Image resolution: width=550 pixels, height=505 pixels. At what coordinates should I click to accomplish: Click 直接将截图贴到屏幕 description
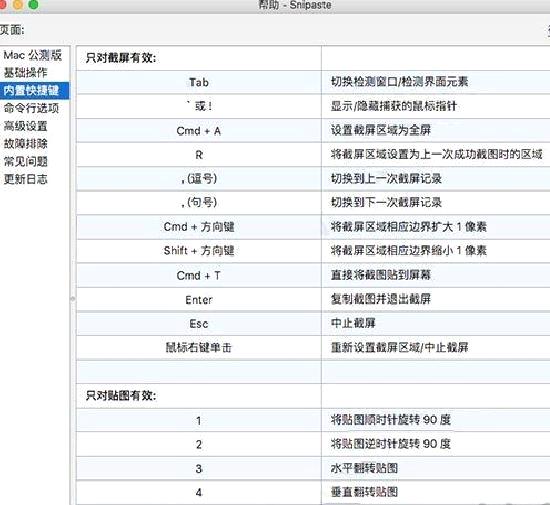click(381, 275)
